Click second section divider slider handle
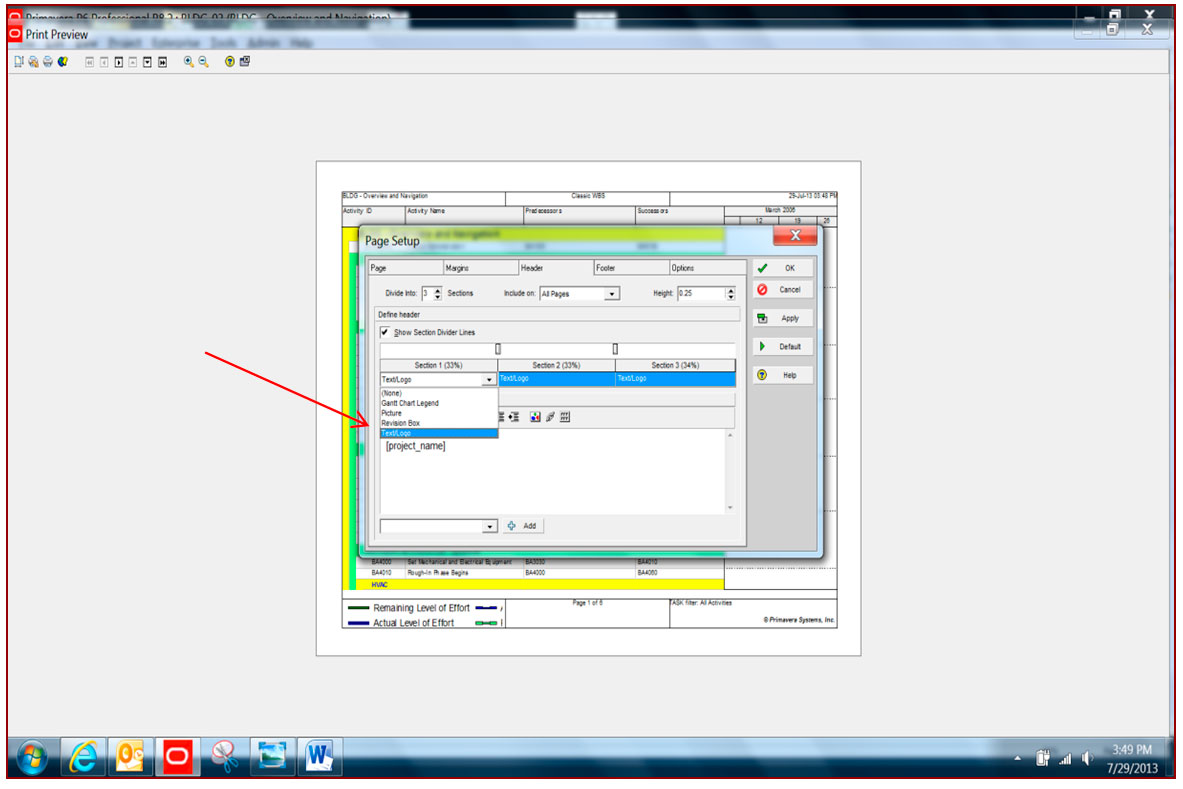The height and width of the screenshot is (789, 1183). (x=616, y=348)
